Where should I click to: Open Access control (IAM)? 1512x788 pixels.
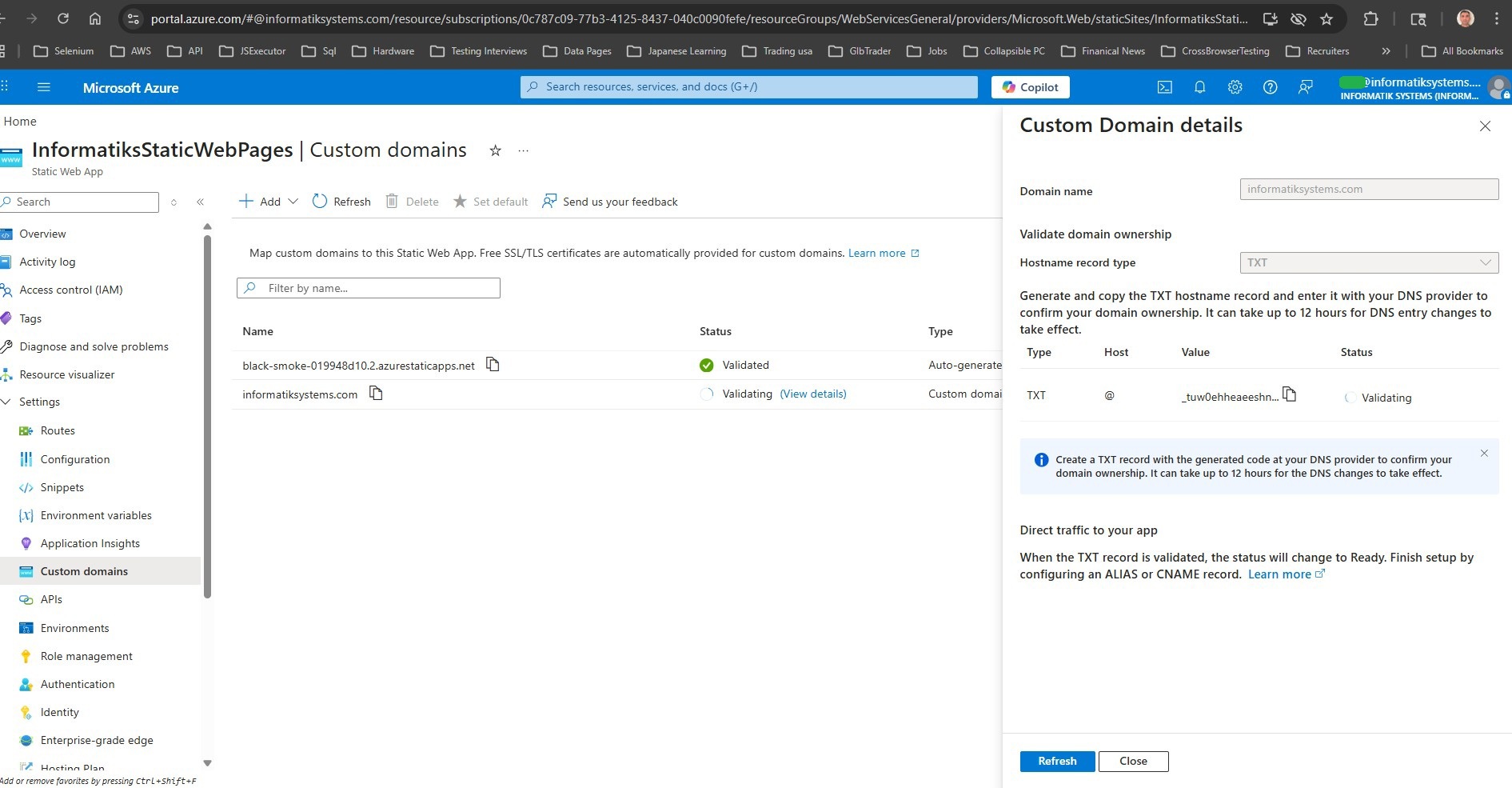pyautogui.click(x=70, y=290)
